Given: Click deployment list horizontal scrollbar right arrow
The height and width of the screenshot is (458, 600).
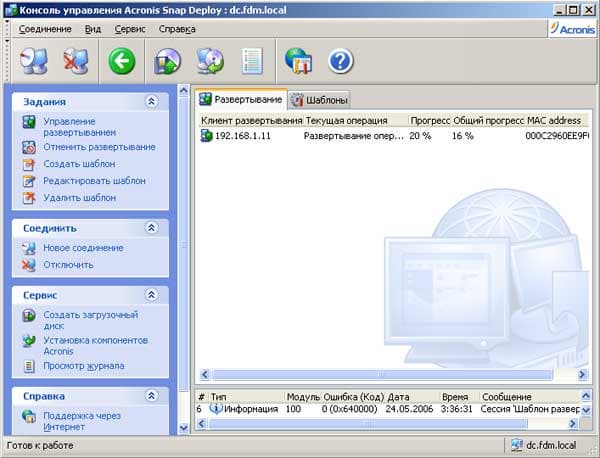Looking at the screenshot, I should 582,374.
